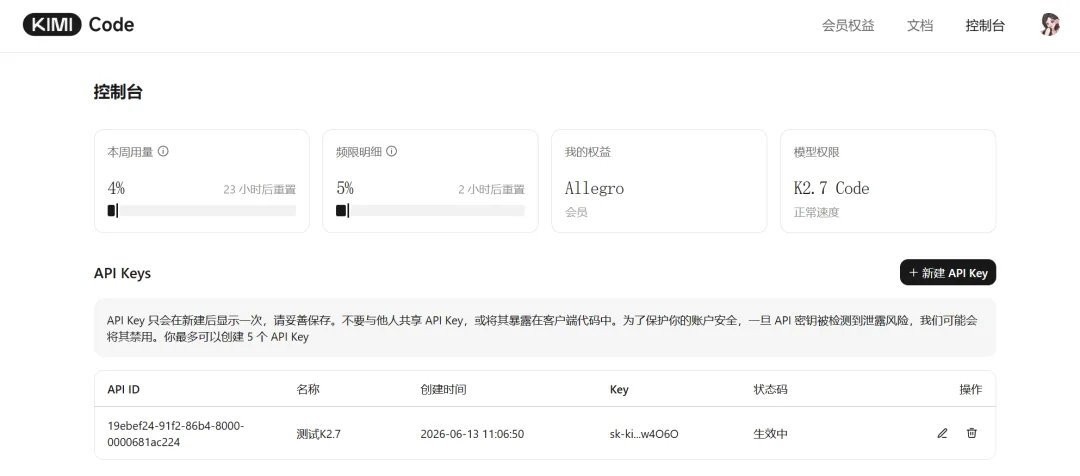Viewport: 1080px width, 476px height.
Task: Click the 控制台 page heading
Action: click(x=118, y=92)
